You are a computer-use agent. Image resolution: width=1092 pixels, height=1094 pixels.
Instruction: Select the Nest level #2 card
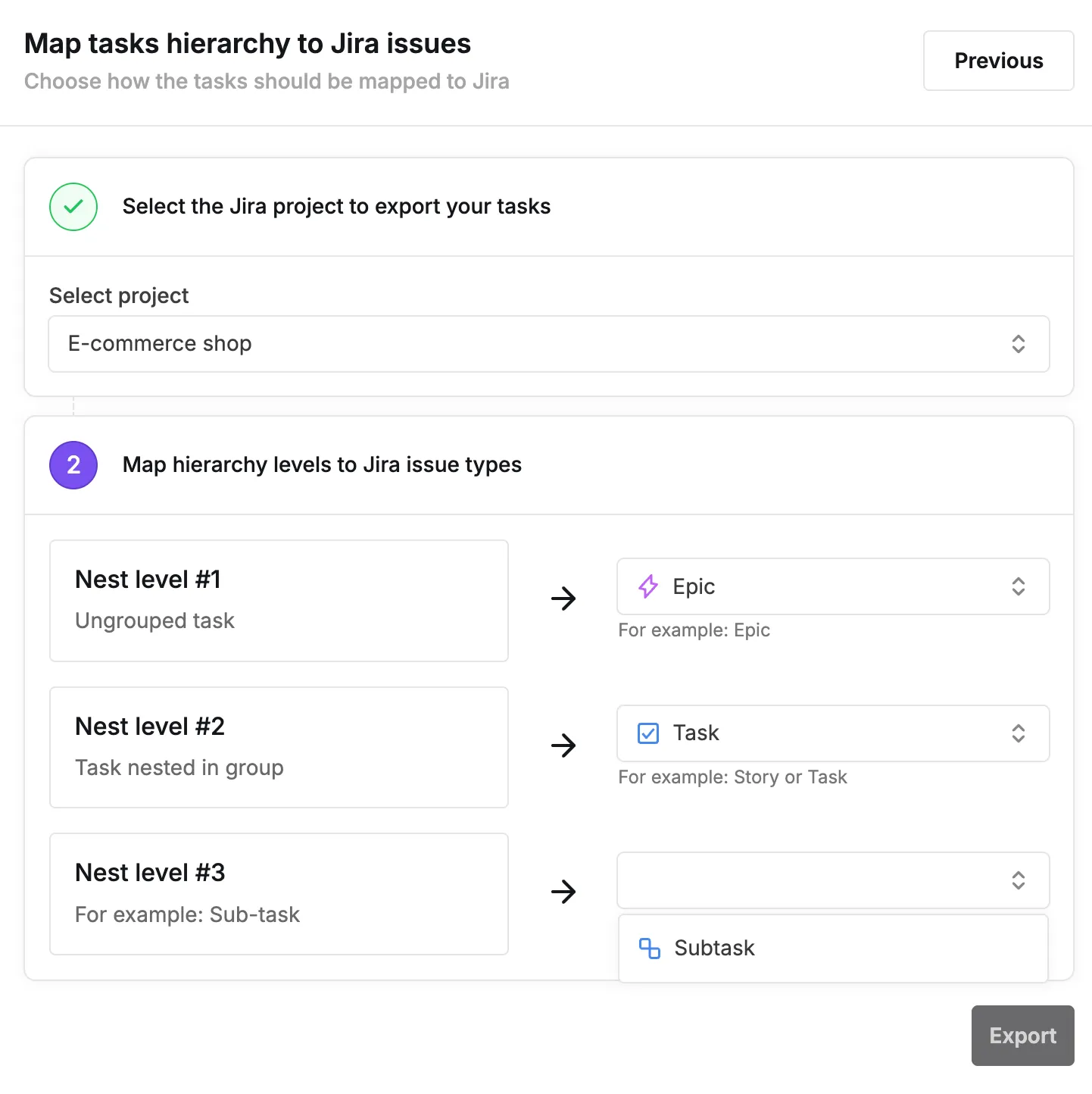279,747
